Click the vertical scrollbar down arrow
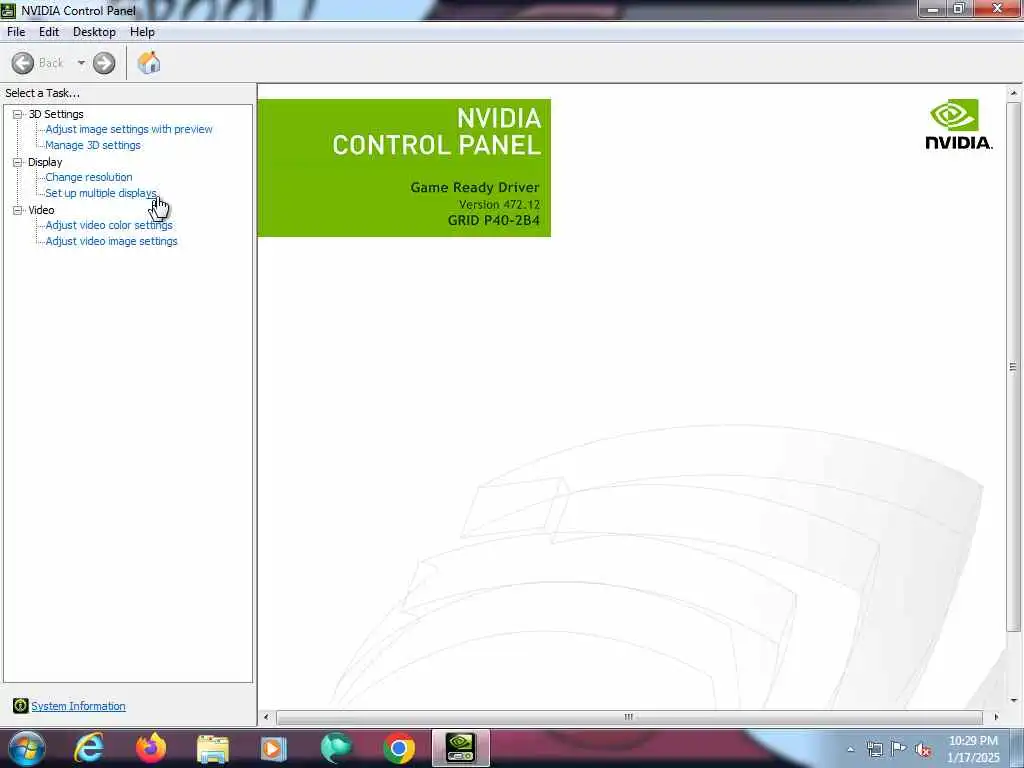Image resolution: width=1024 pixels, height=768 pixels. 1013,701
